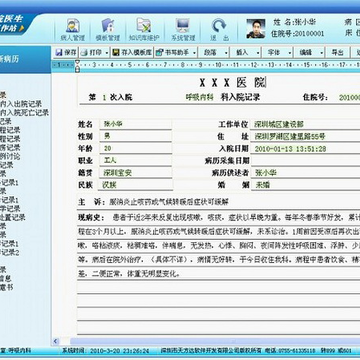Click the 婚姻 field showing 未婚
The width and height of the screenshot is (360, 360).
pyautogui.click(x=306, y=185)
